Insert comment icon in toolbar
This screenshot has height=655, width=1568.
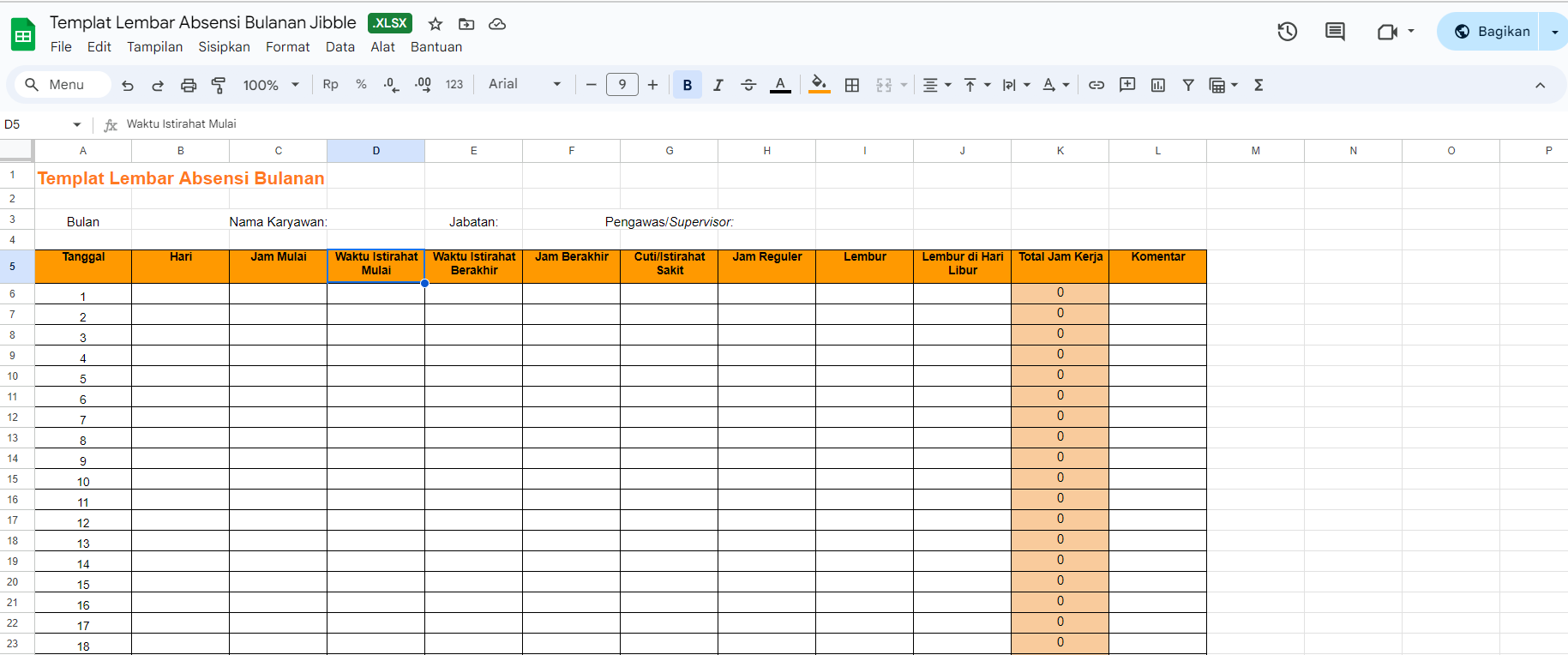(1127, 85)
